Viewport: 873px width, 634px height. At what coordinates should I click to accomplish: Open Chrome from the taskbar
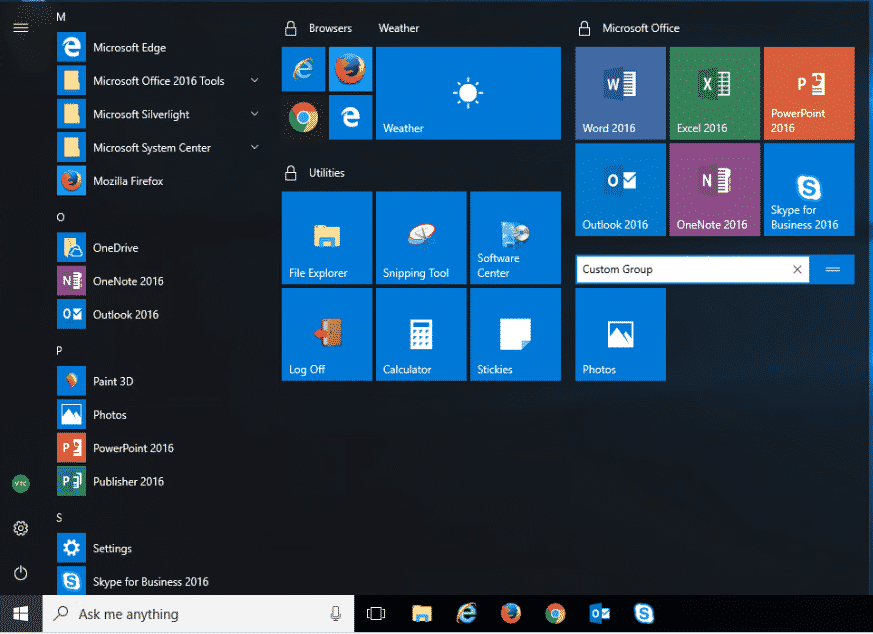click(555, 614)
